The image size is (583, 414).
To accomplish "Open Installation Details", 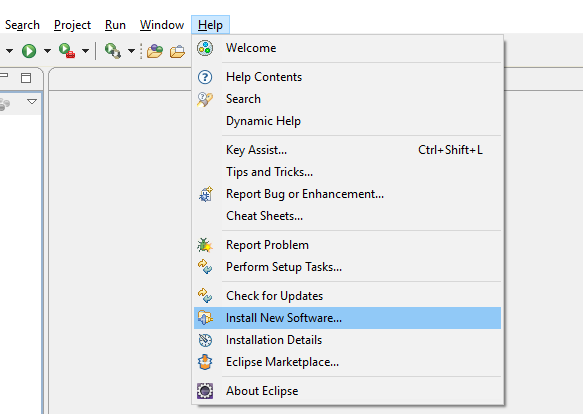I will (x=347, y=340).
